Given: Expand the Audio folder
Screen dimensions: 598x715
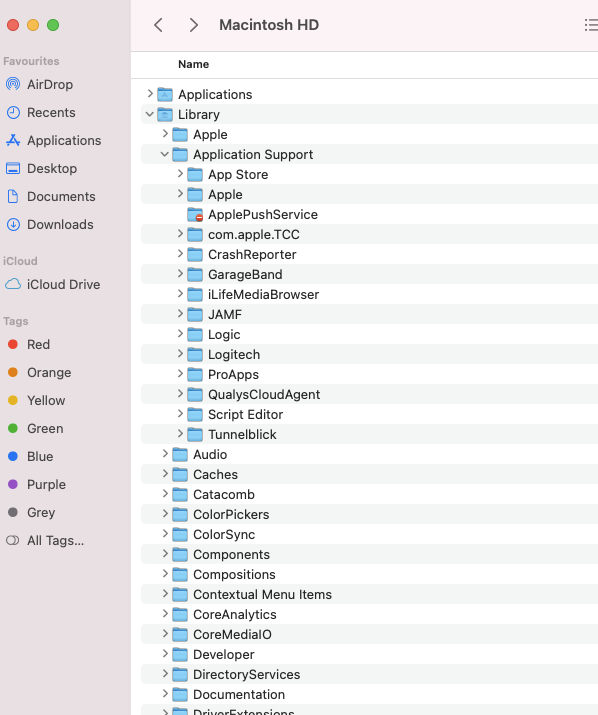Looking at the screenshot, I should click(x=165, y=454).
